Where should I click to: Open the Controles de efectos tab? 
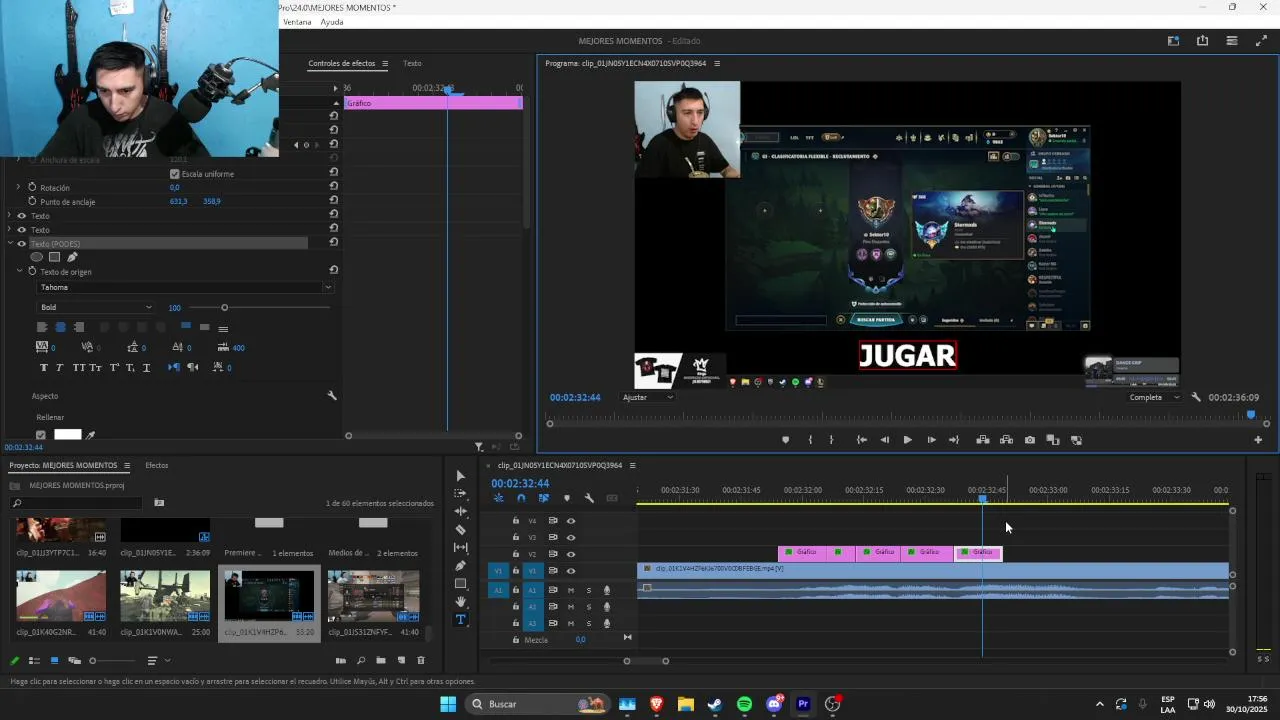point(342,64)
